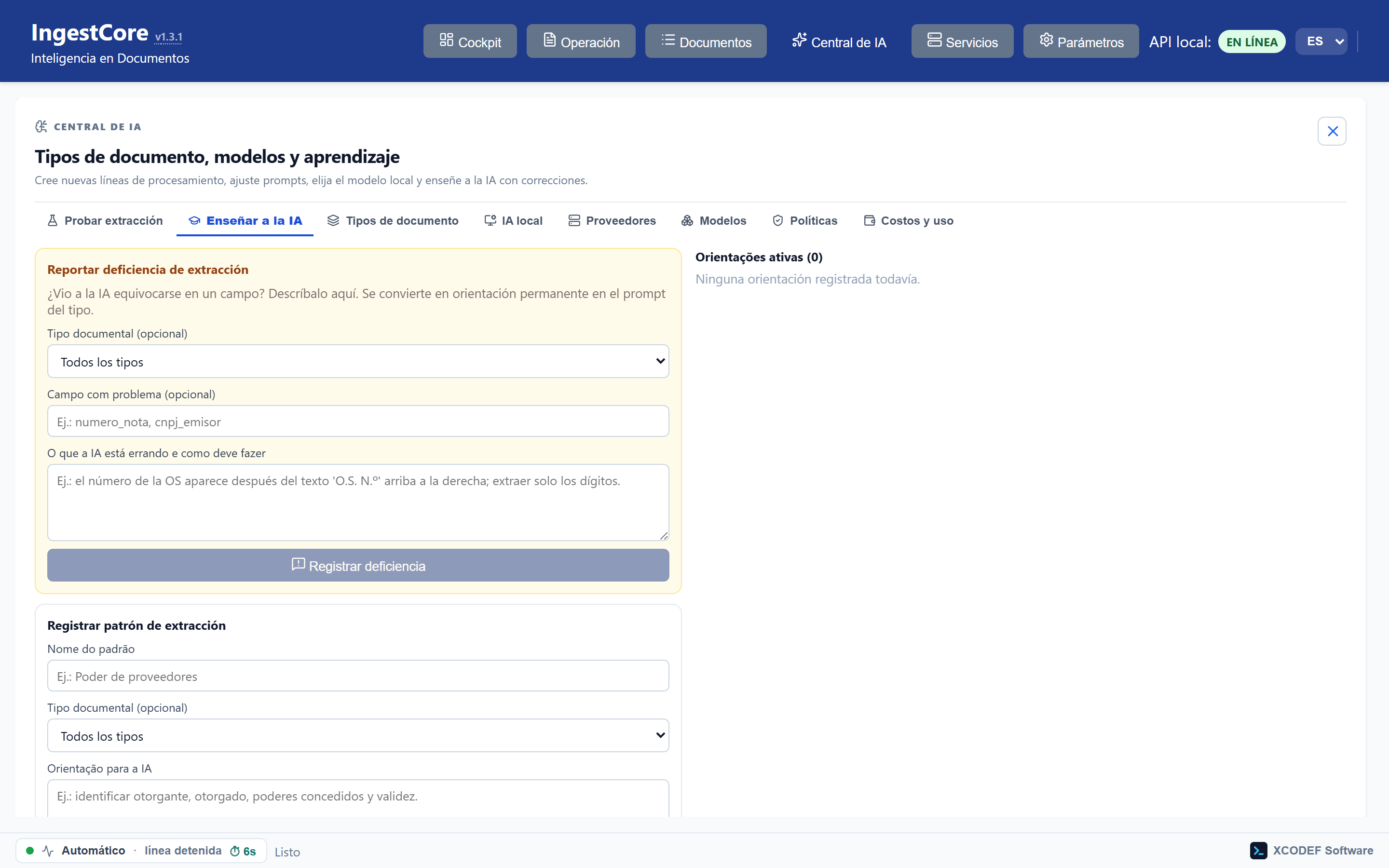Click the green status dot in footer
This screenshot has height=868, width=1389.
coord(30,851)
